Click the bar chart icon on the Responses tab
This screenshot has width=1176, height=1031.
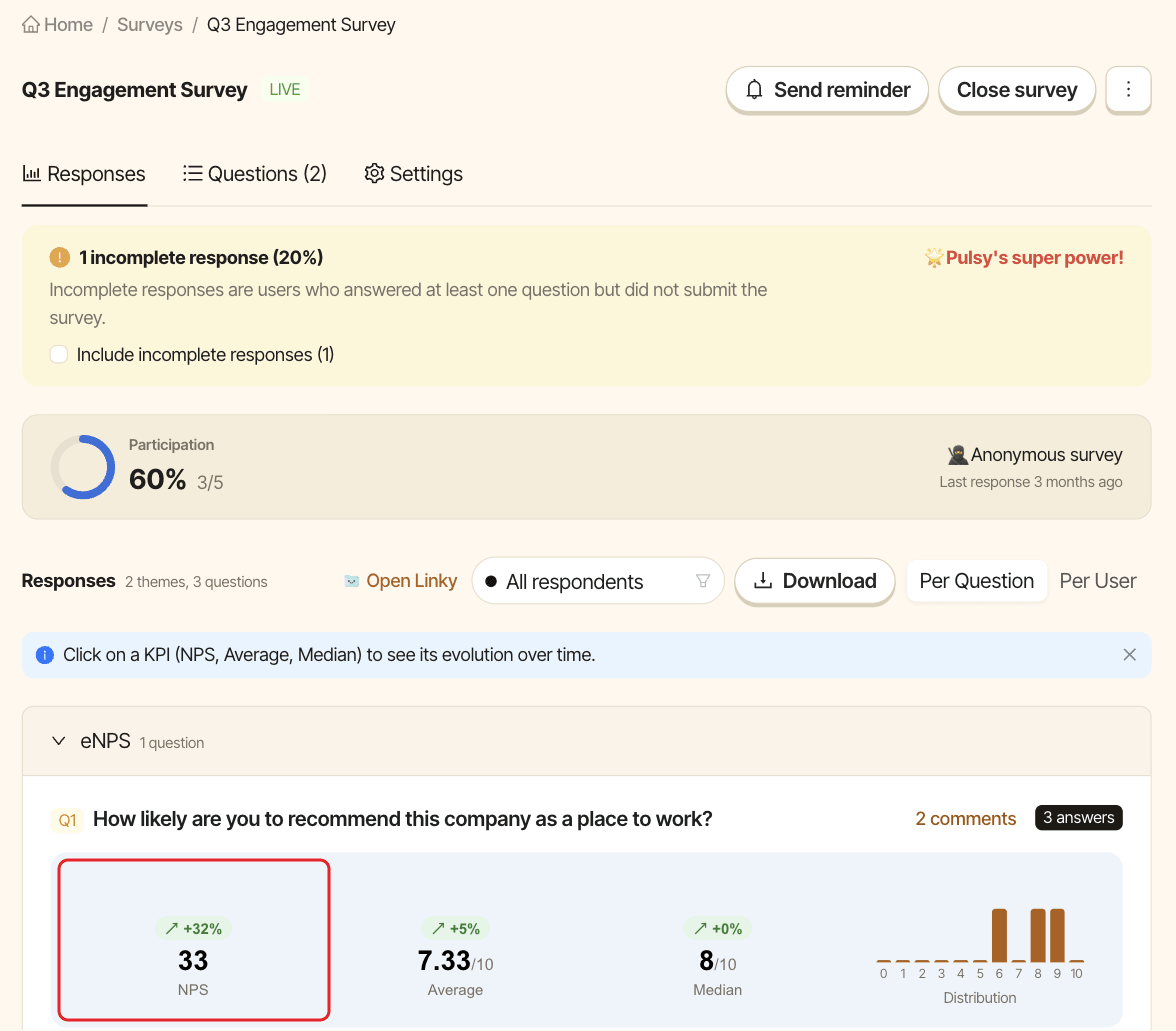32,173
